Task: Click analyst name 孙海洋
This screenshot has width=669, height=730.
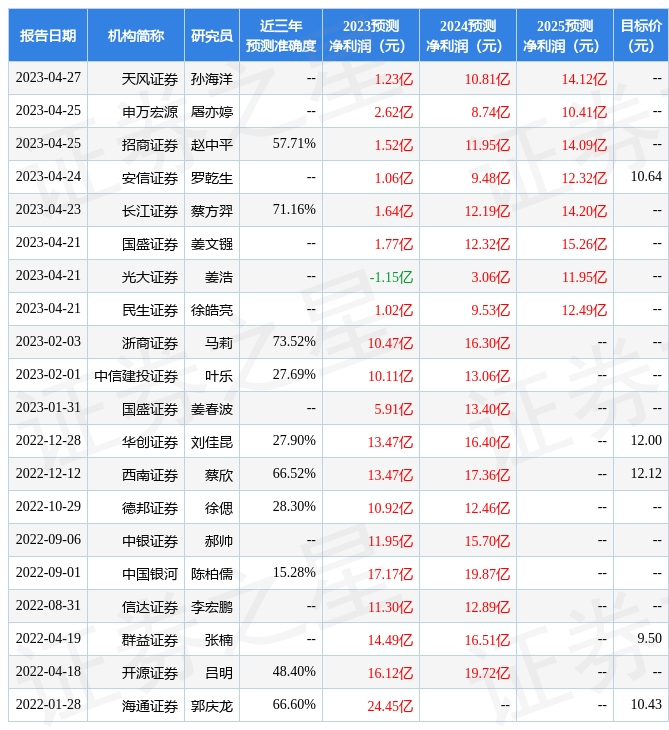Action: (x=212, y=79)
